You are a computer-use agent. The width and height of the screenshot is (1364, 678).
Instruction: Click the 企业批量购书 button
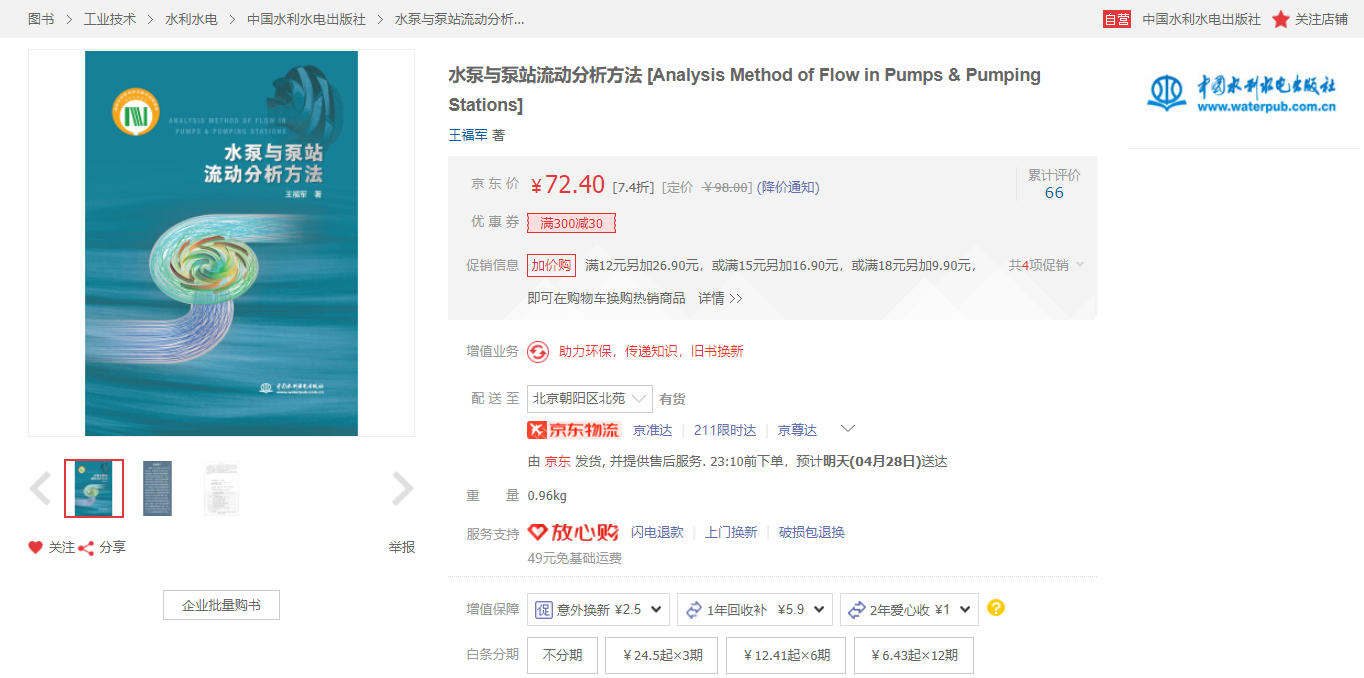[x=221, y=605]
